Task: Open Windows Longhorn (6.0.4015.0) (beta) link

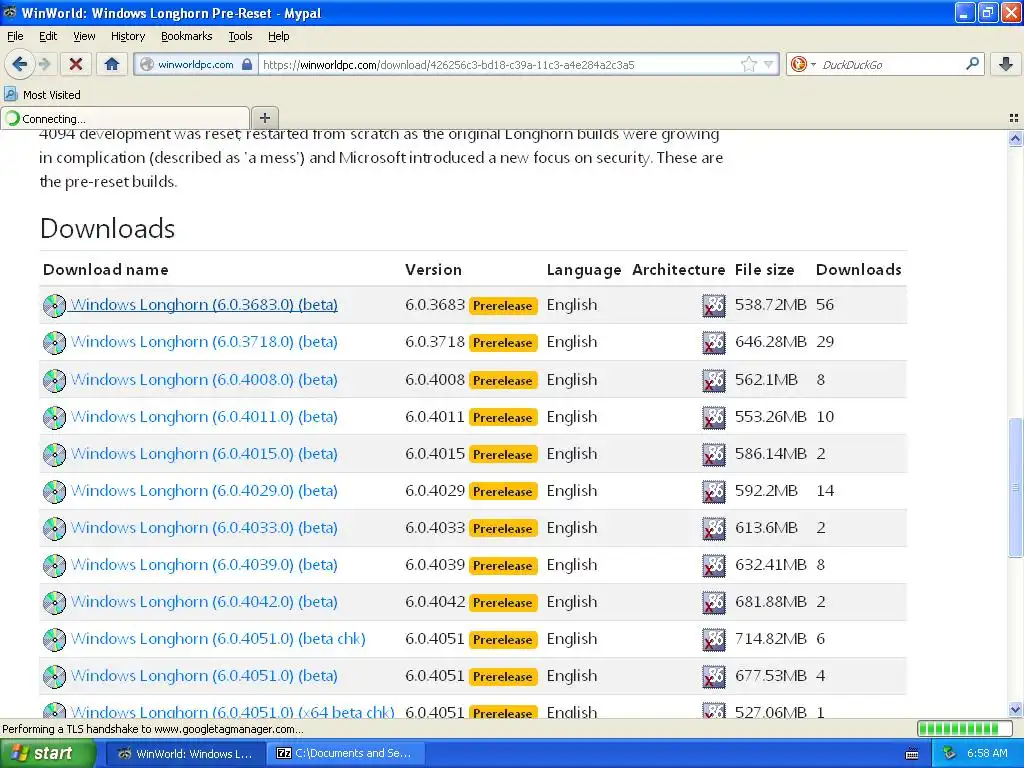Action: click(x=204, y=454)
